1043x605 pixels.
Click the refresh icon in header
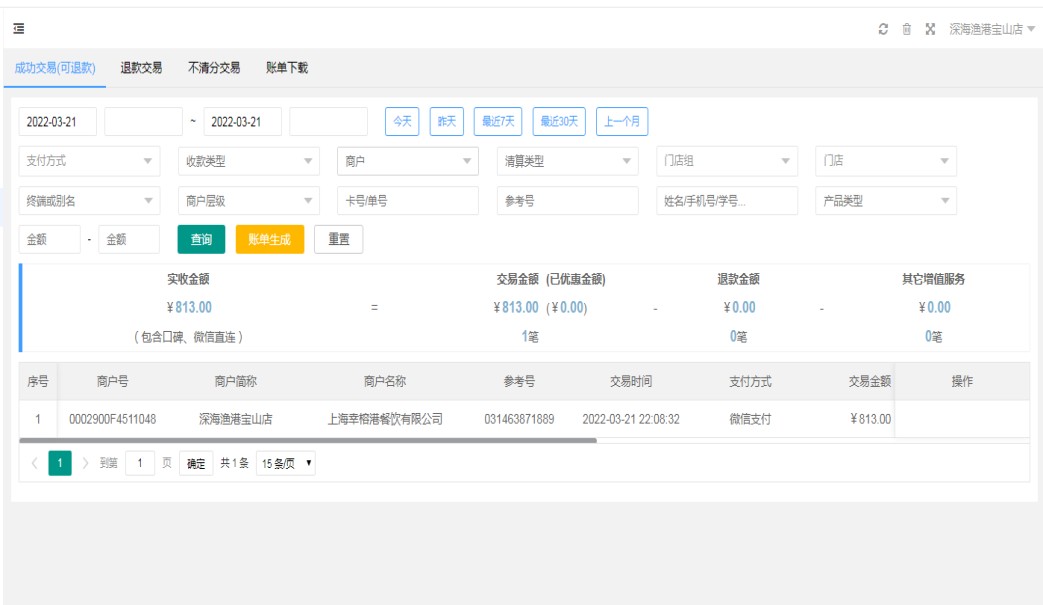click(883, 29)
